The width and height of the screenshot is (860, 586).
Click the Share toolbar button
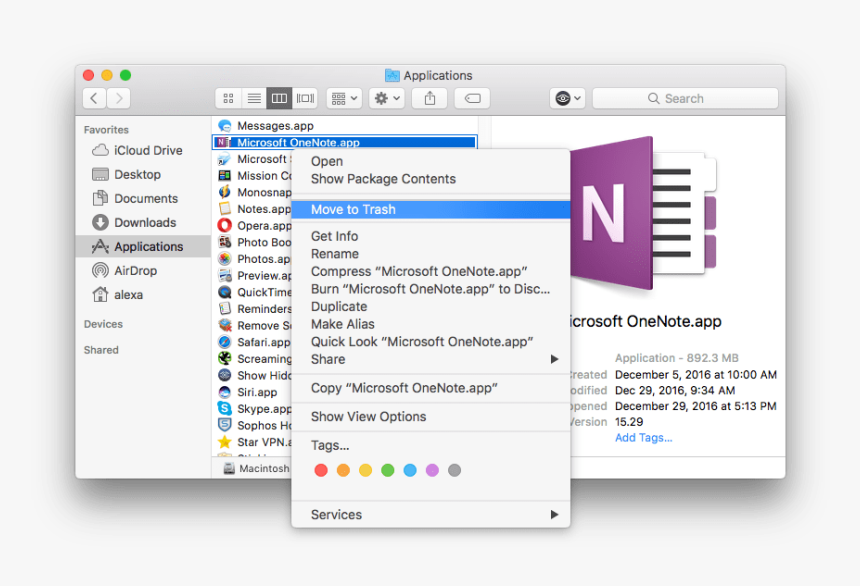pos(429,98)
